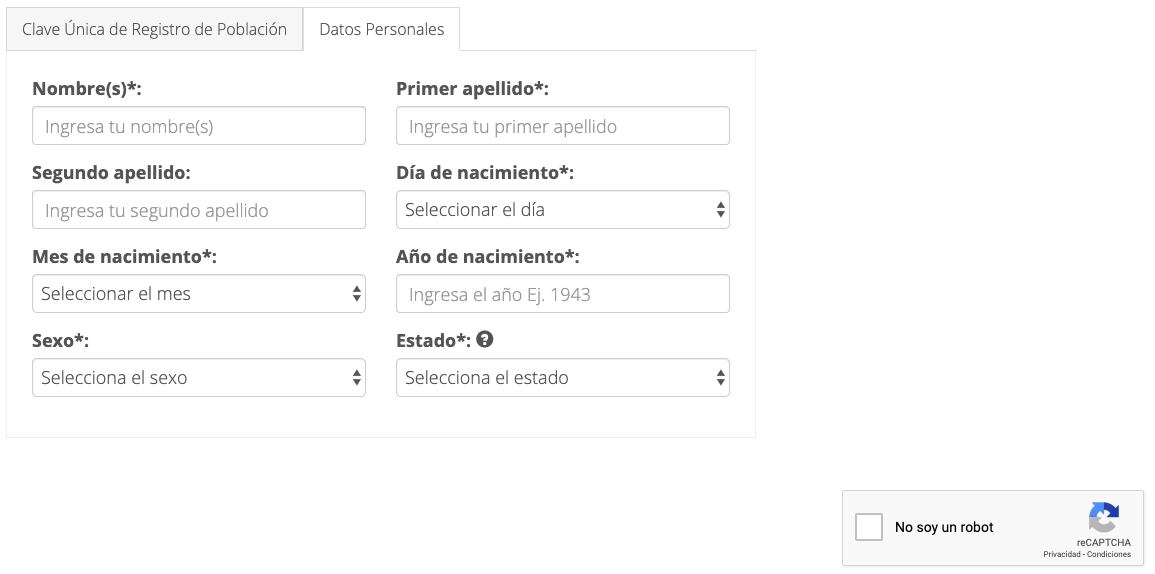Expand the "Selecciona el estado" dropdown
Image resolution: width=1155 pixels, height=574 pixels.
[x=562, y=378]
